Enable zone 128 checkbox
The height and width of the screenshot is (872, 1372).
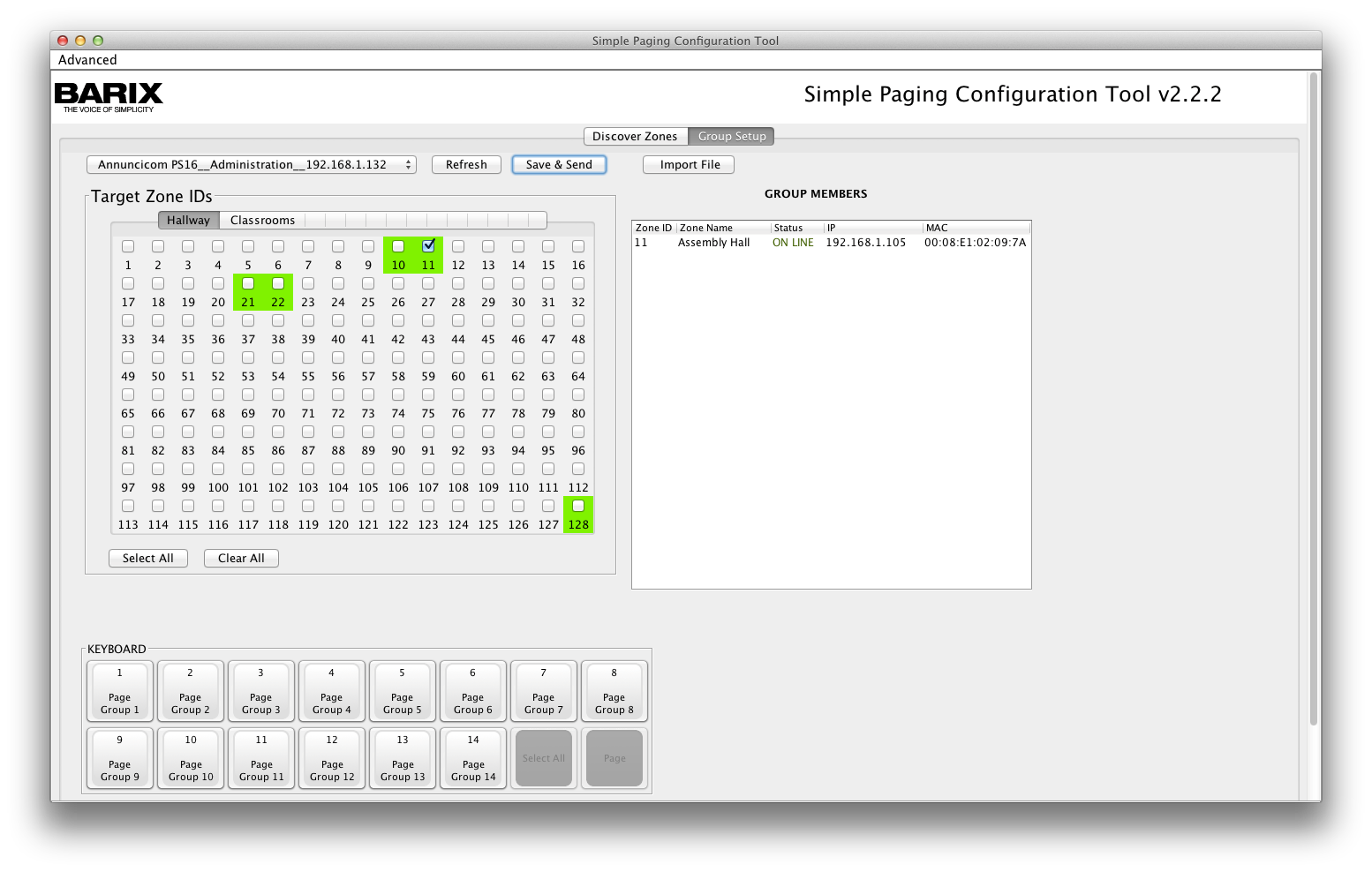(x=578, y=506)
